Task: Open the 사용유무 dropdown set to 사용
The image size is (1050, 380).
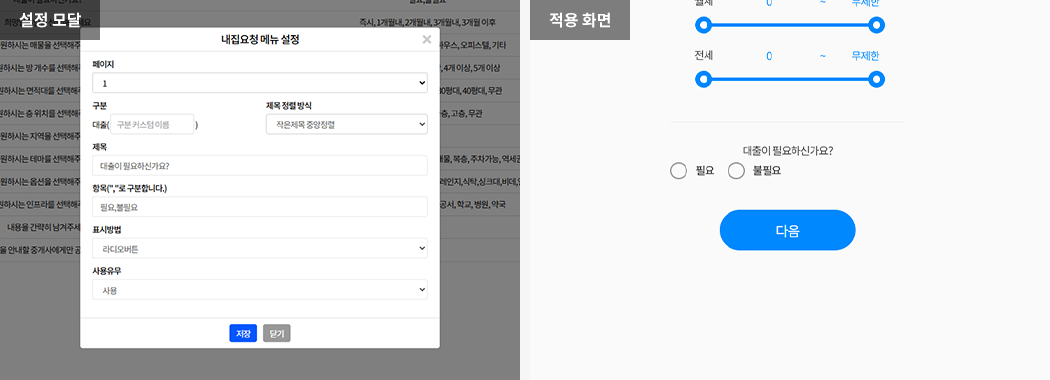Action: point(260,290)
